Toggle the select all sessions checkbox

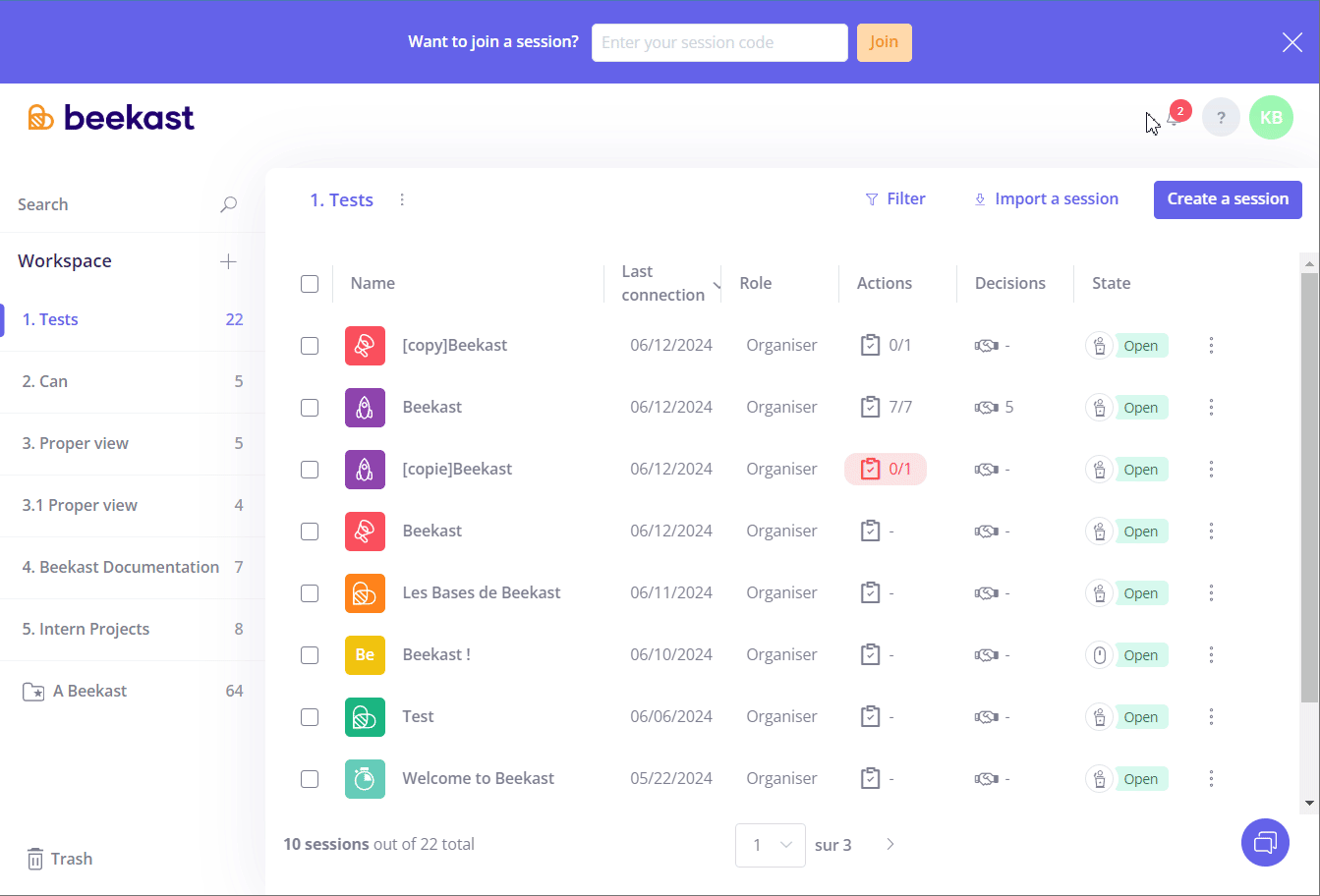[x=310, y=284]
